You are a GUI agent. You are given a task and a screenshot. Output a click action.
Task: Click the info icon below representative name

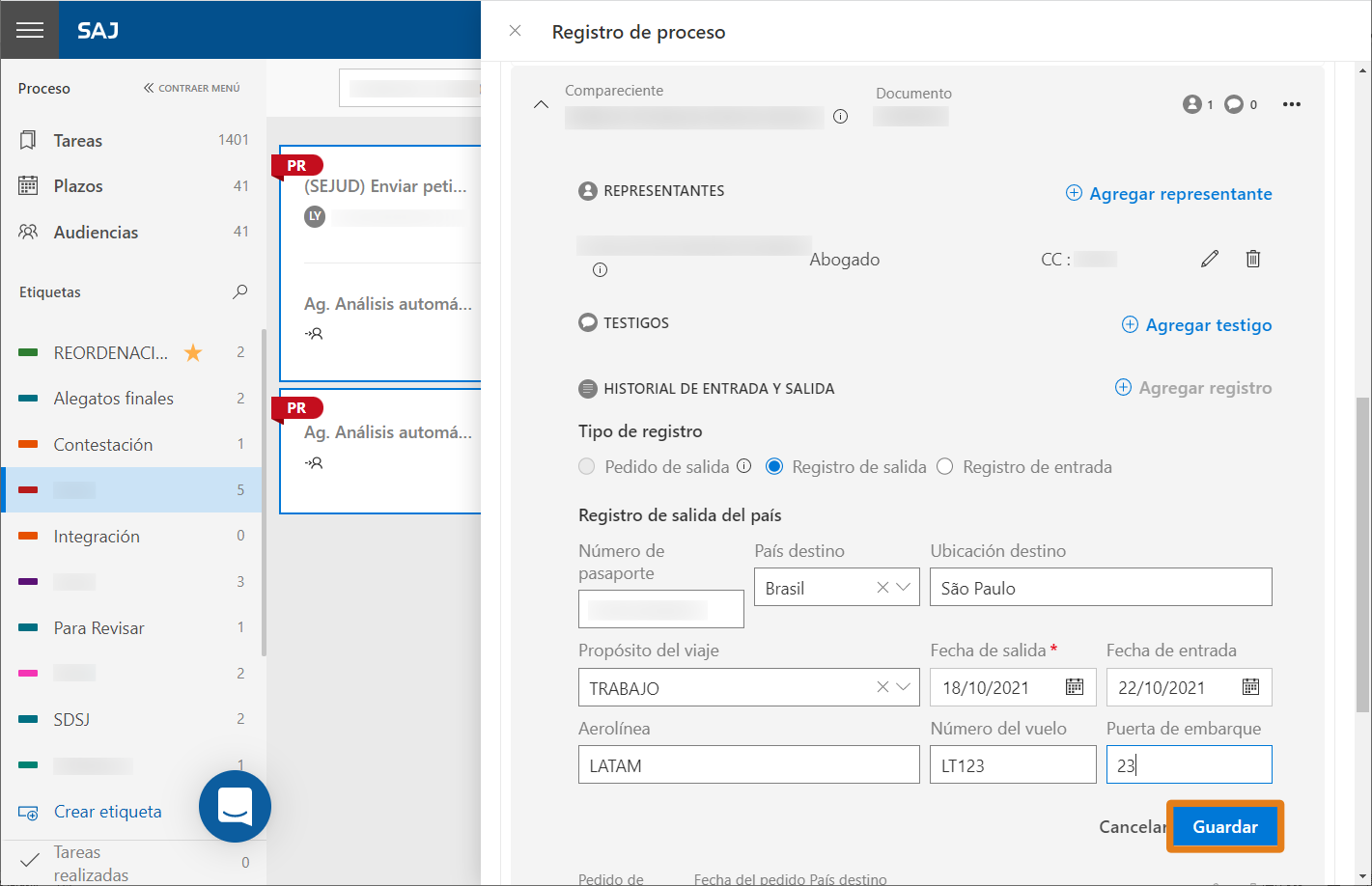[600, 270]
